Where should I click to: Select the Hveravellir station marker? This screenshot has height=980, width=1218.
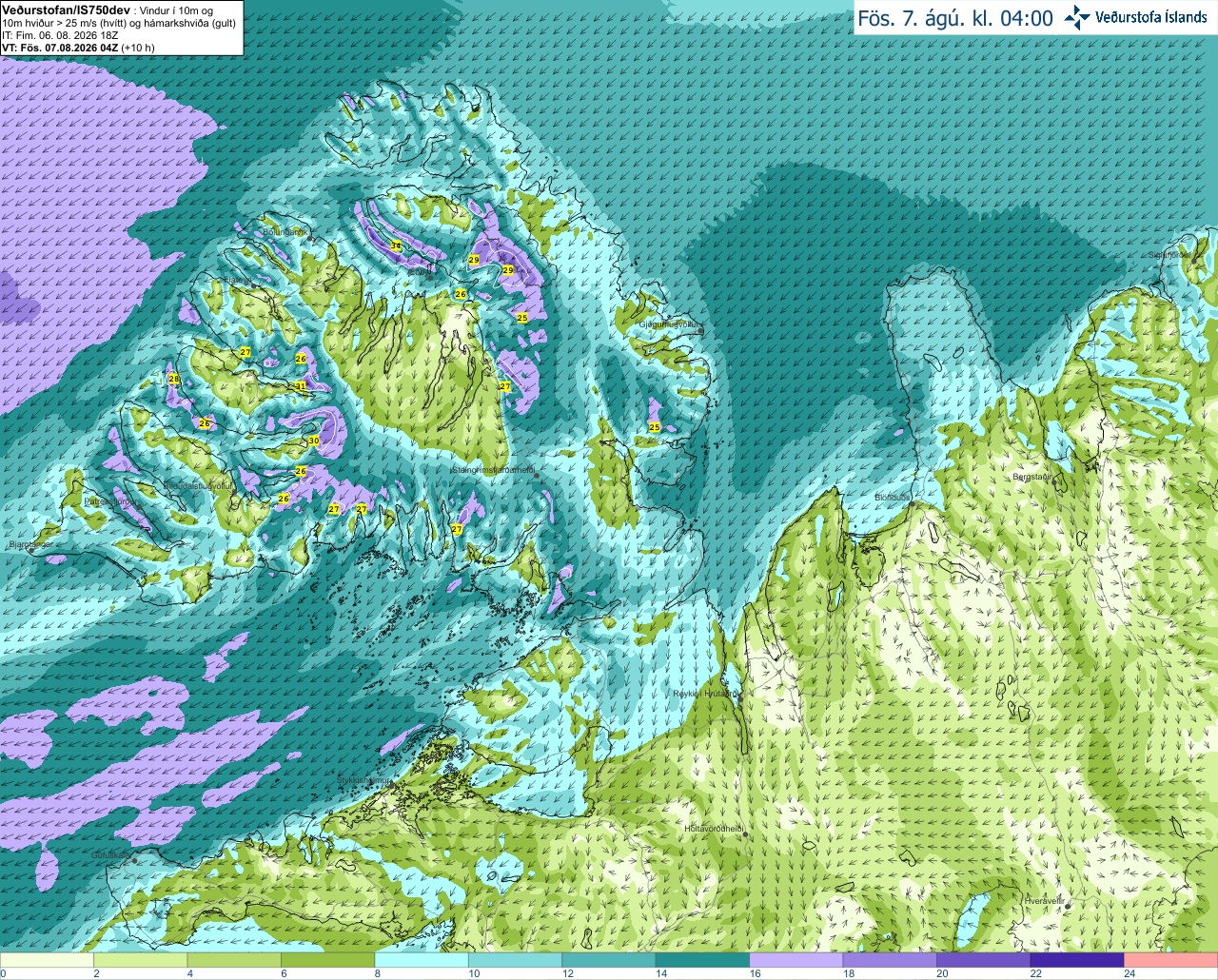[1068, 907]
